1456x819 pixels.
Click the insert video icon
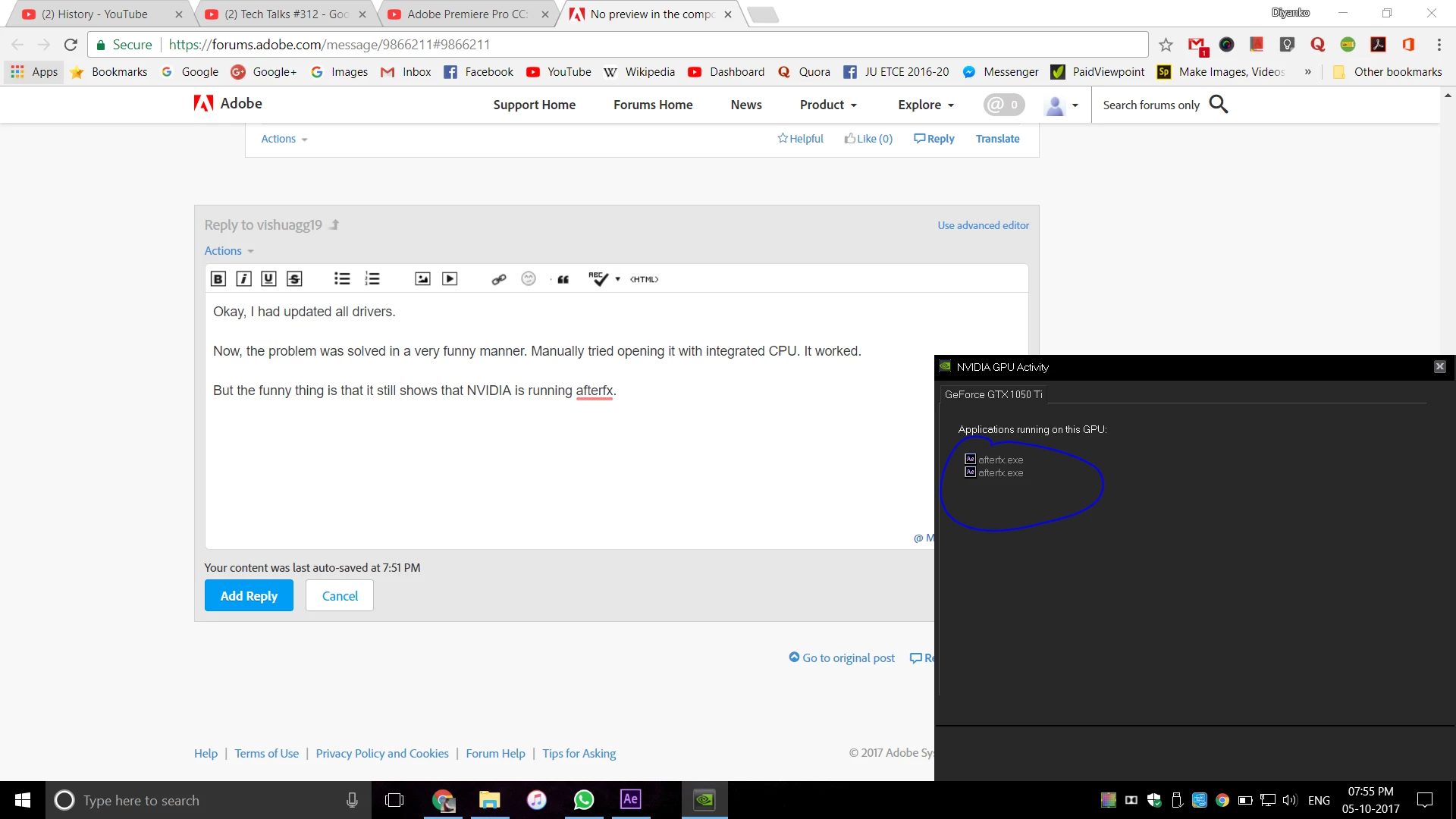450,279
